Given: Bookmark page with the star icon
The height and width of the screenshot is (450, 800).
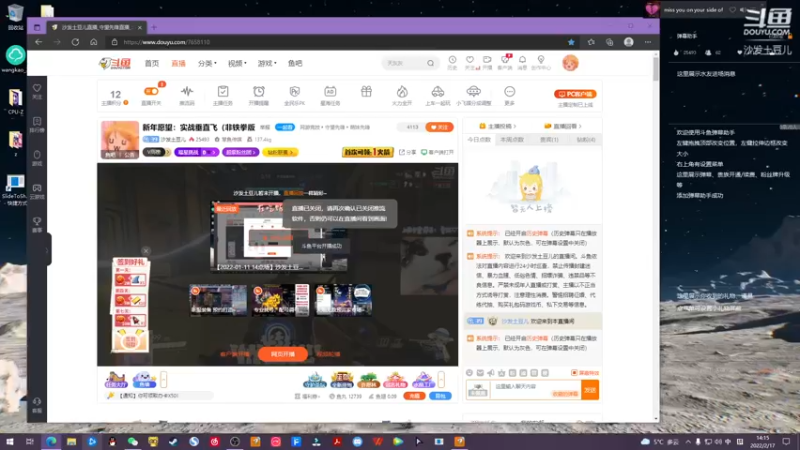Looking at the screenshot, I should click(571, 42).
